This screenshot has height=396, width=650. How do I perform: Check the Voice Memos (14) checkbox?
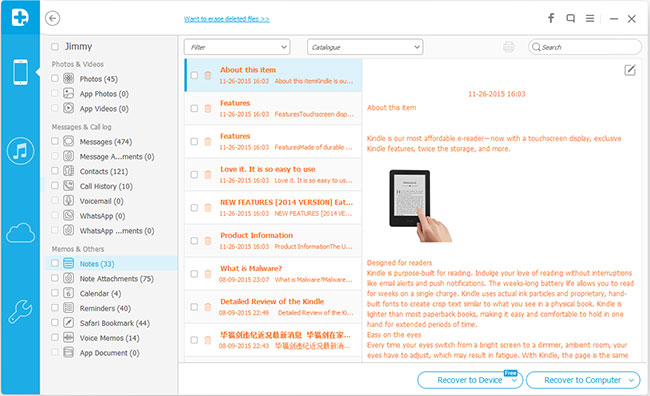pyautogui.click(x=55, y=338)
